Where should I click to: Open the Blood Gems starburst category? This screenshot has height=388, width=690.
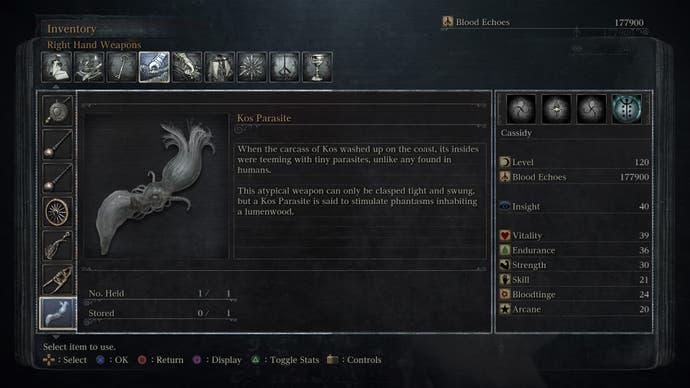point(252,67)
